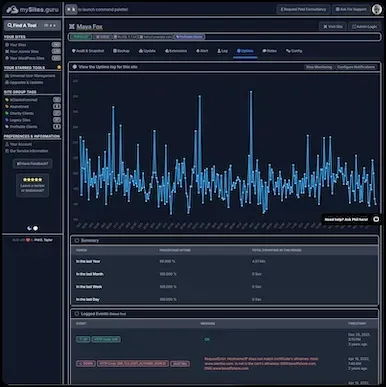
Task: Click the Ask For Support button
Action: [x=351, y=9]
